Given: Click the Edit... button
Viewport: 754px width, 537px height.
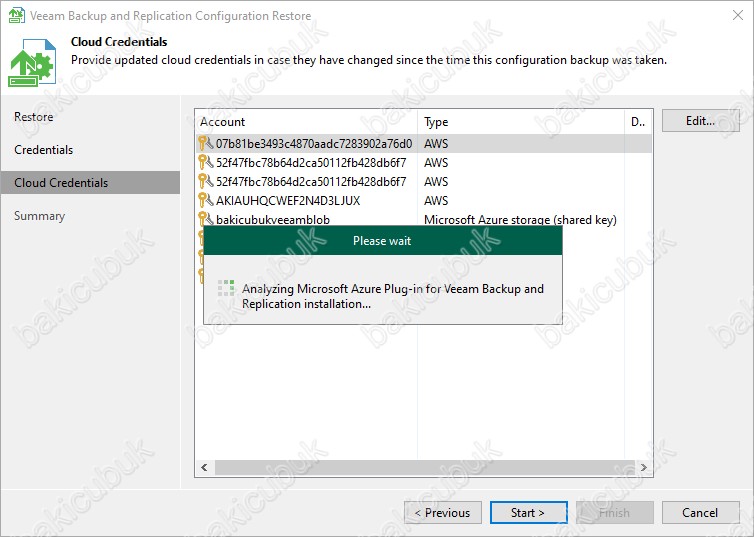Looking at the screenshot, I should click(700, 121).
